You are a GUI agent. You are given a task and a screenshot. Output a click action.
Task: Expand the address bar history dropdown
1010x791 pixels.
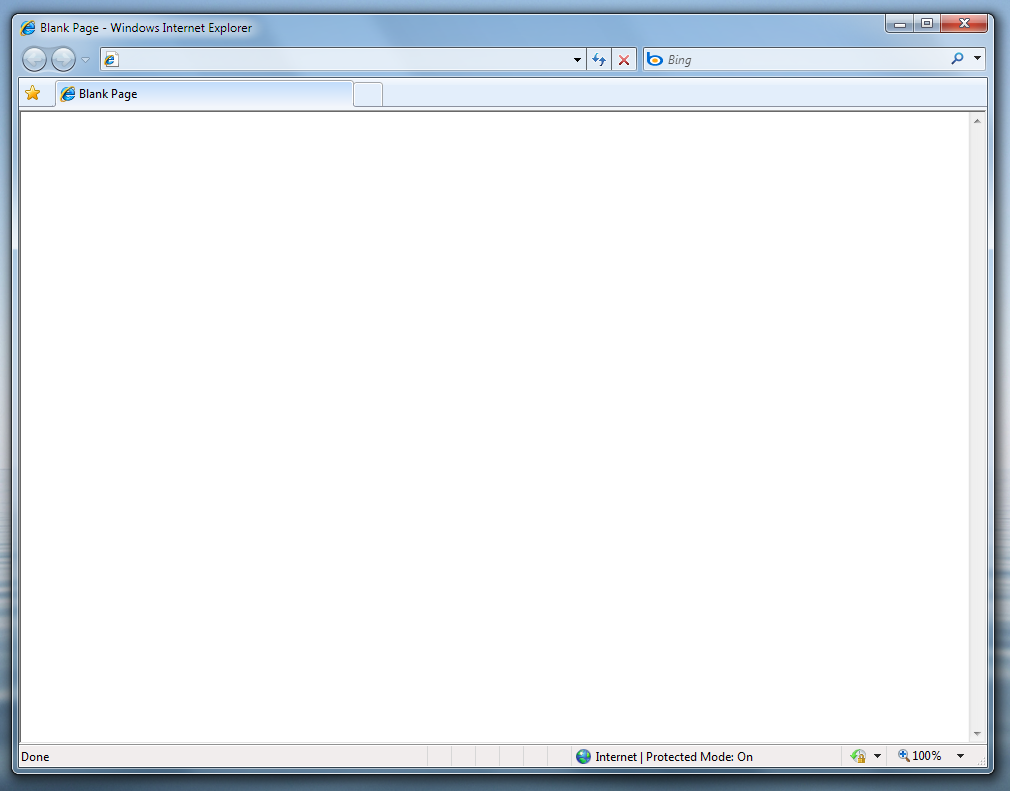point(577,60)
